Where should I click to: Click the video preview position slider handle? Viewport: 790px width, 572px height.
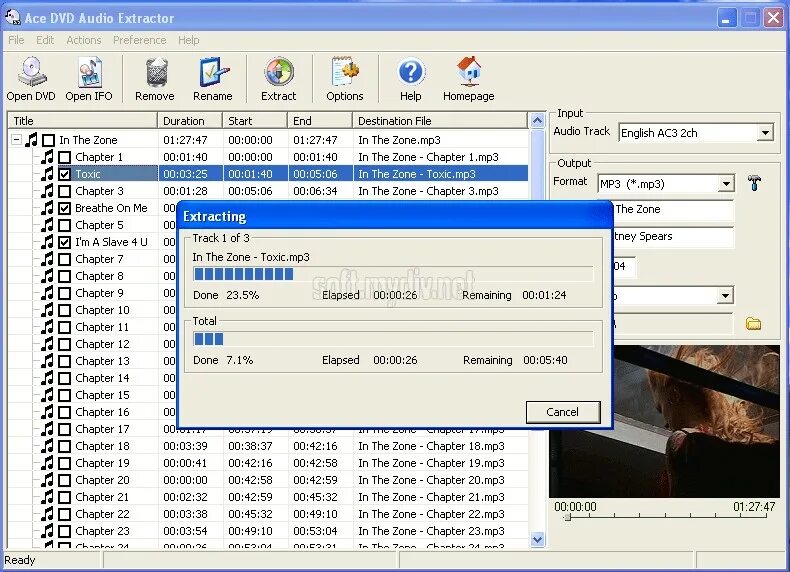(x=568, y=517)
